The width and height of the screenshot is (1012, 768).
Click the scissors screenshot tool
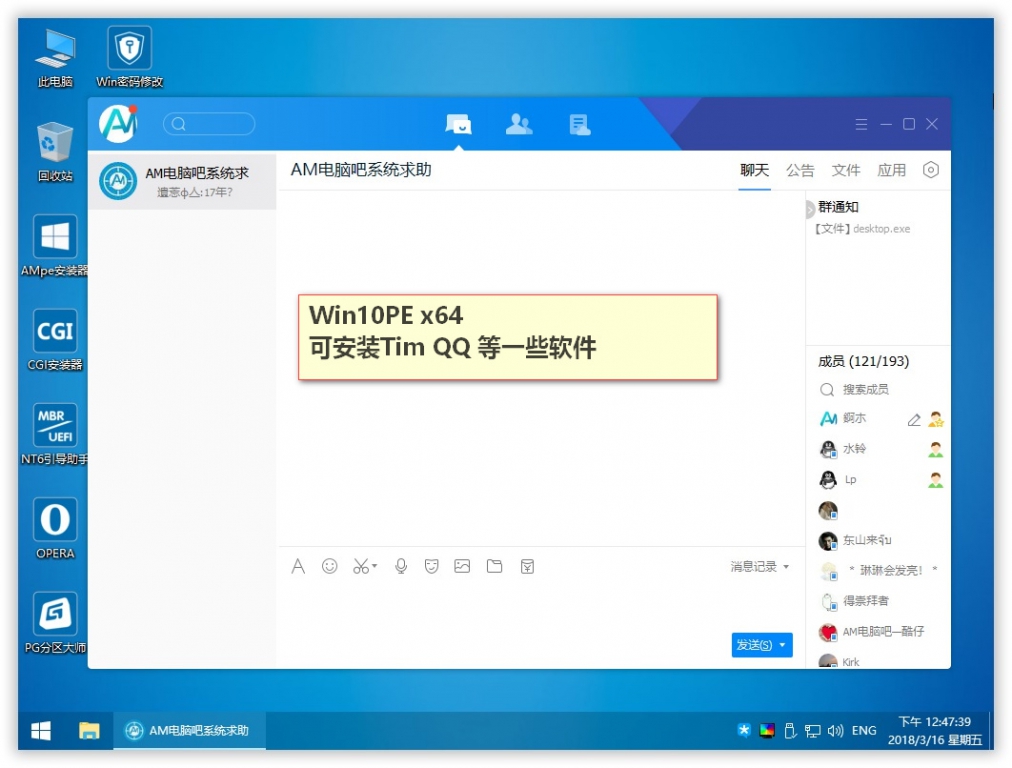click(361, 567)
